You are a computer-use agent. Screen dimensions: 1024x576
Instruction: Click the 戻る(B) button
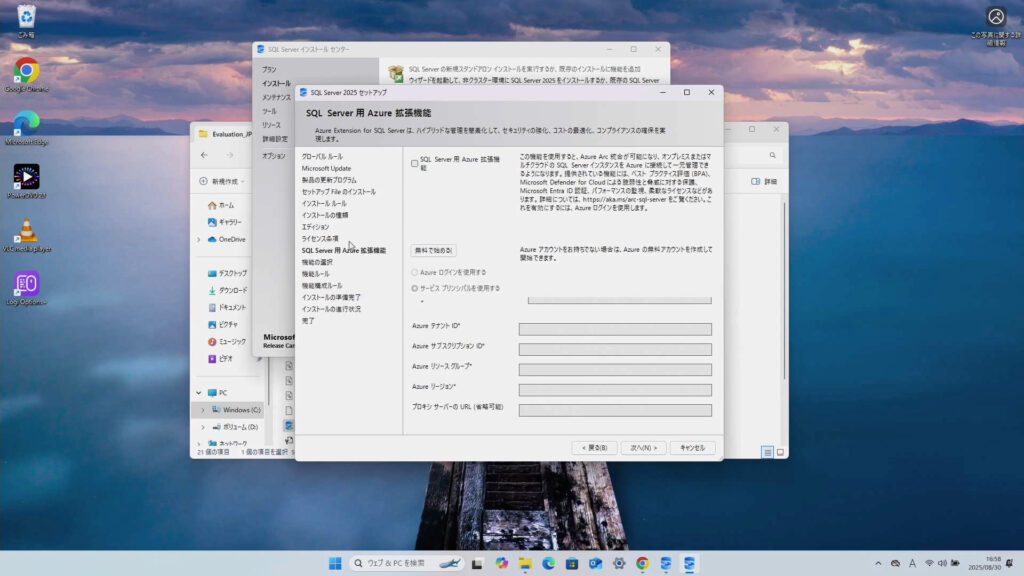coord(594,448)
